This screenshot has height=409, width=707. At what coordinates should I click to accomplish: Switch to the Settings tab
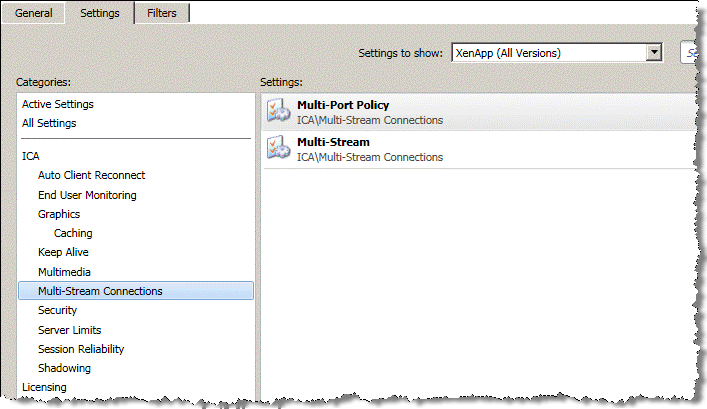[x=100, y=13]
